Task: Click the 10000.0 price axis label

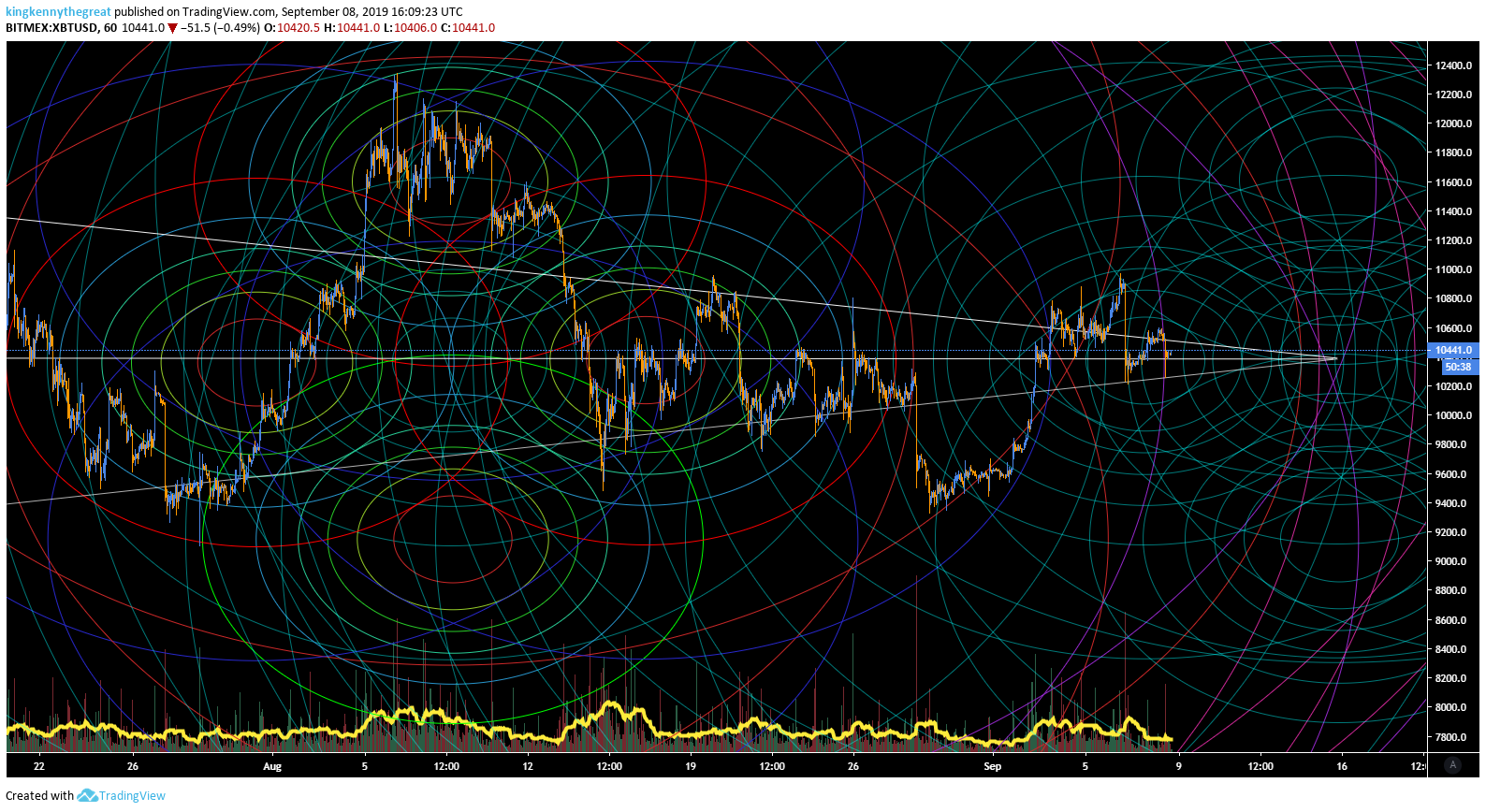Action: click(1453, 415)
